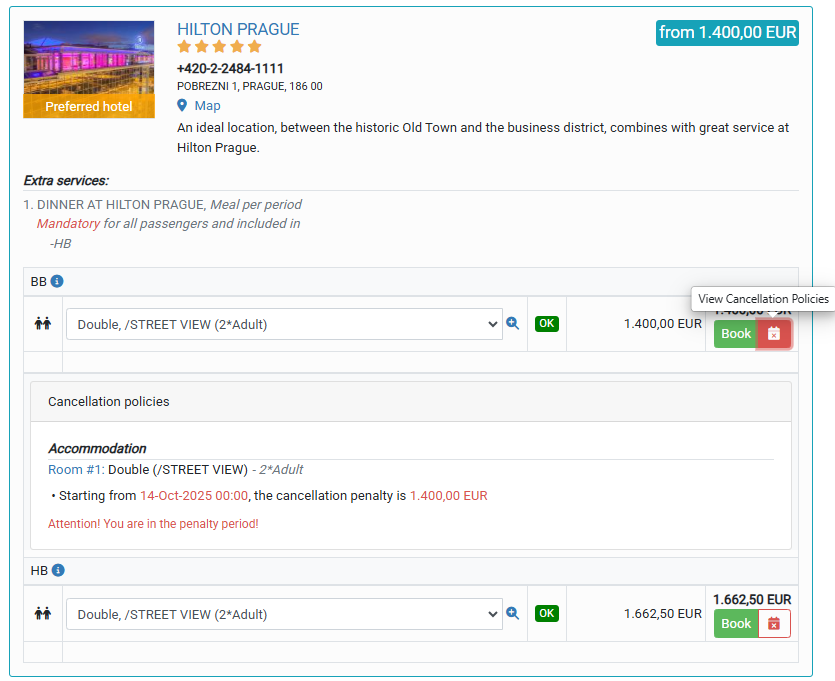This screenshot has height=681, width=835.
Task: Click the five-star hotel rating
Action: (x=219, y=47)
